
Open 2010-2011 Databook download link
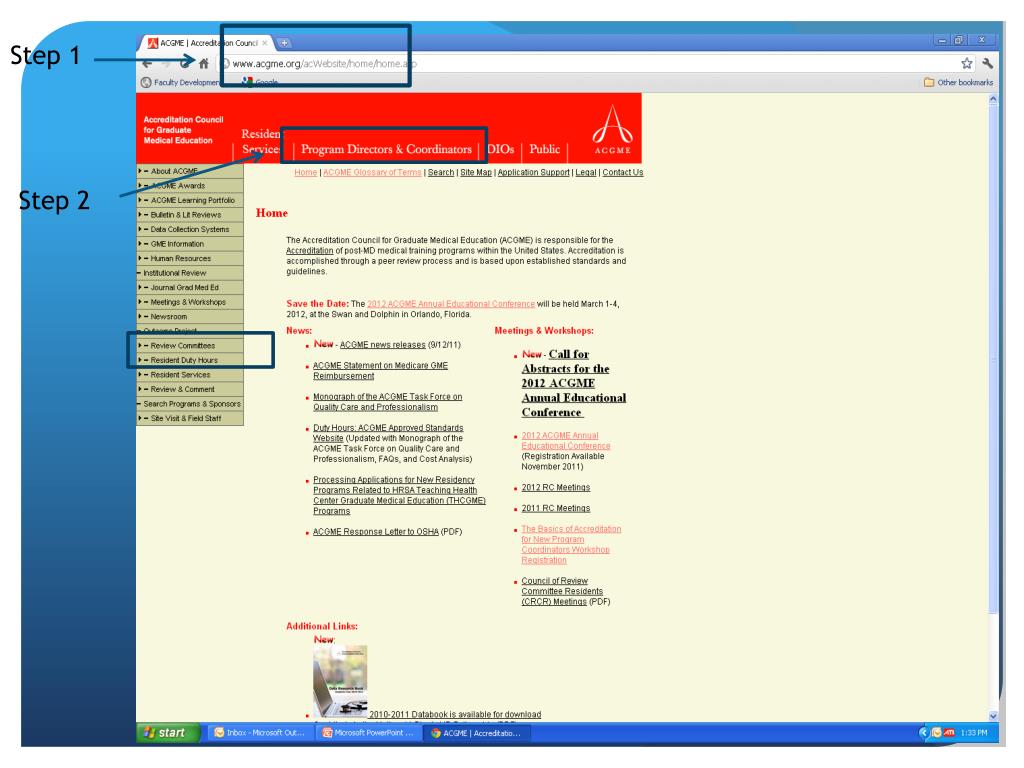click(x=455, y=714)
